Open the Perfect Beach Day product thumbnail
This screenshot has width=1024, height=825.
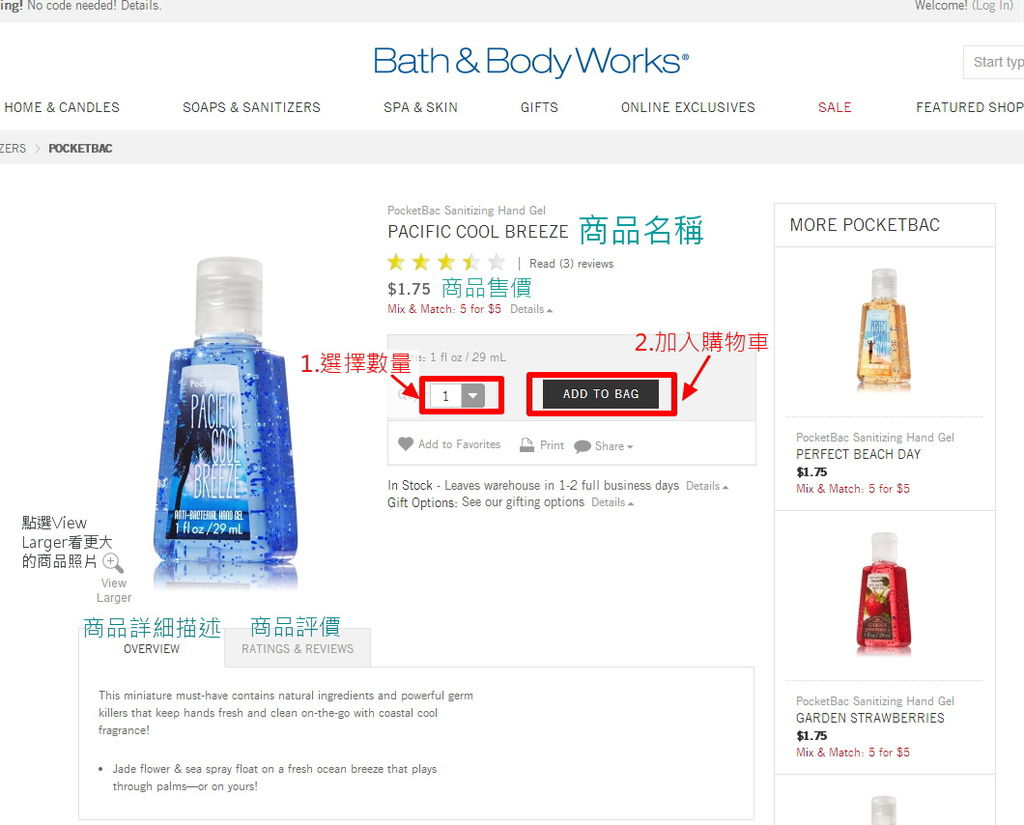coord(884,330)
